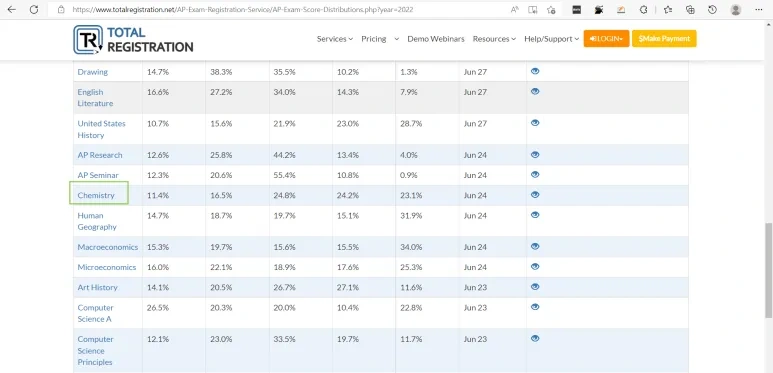Image resolution: width=773 pixels, height=373 pixels.
Task: Click the Make Payment button
Action: (664, 38)
